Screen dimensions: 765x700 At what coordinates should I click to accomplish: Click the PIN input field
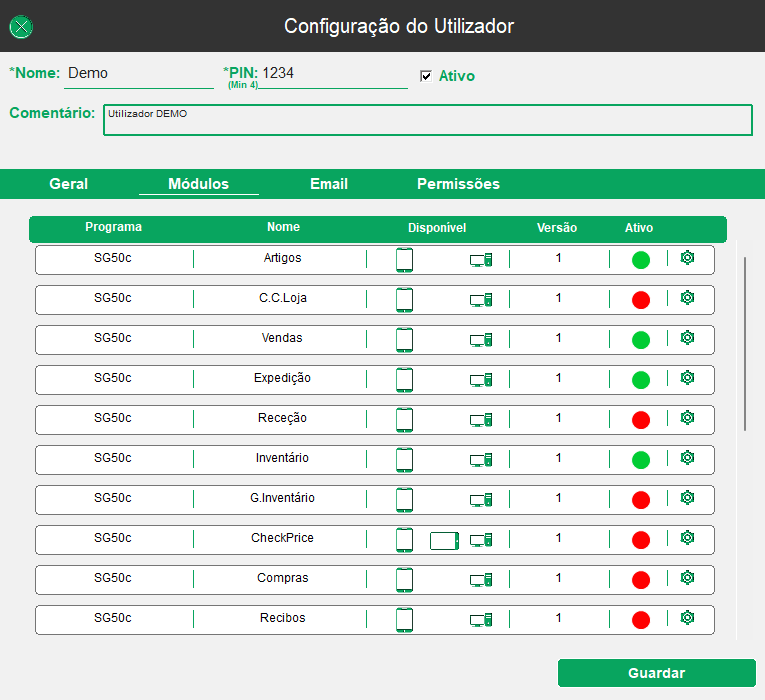pyautogui.click(x=334, y=74)
